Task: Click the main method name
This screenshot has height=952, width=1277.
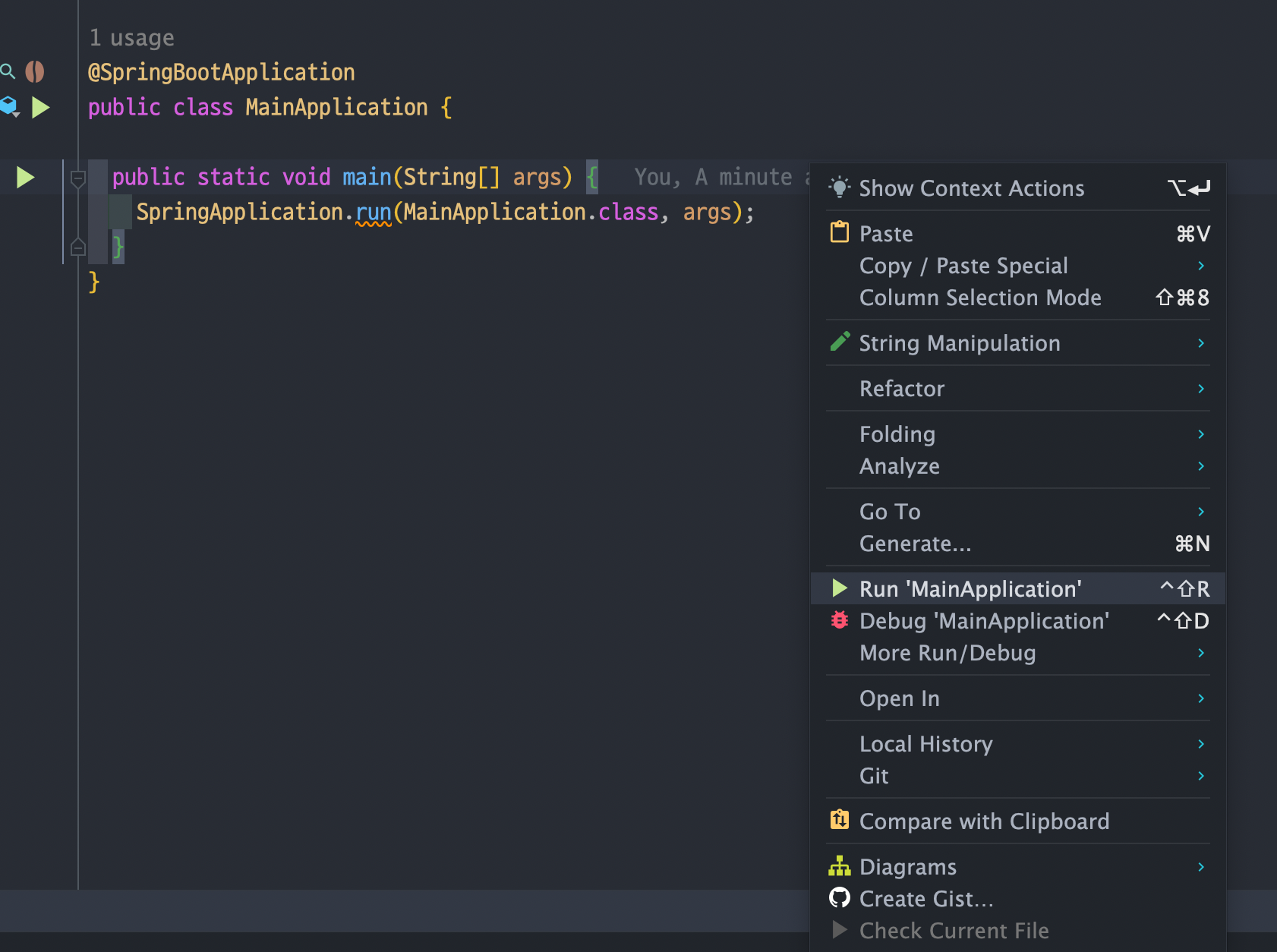Action: point(367,177)
